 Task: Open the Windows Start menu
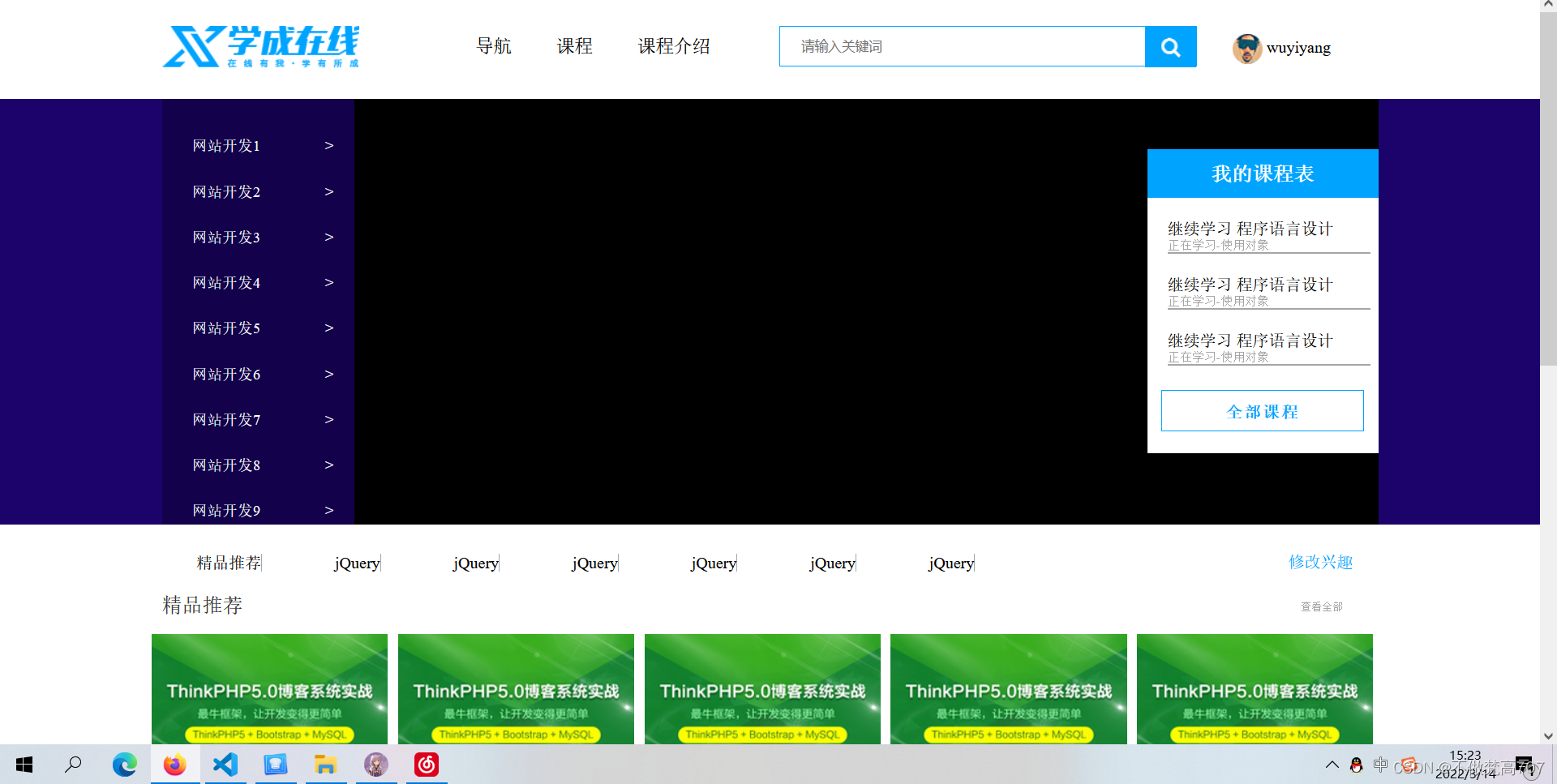pos(24,765)
